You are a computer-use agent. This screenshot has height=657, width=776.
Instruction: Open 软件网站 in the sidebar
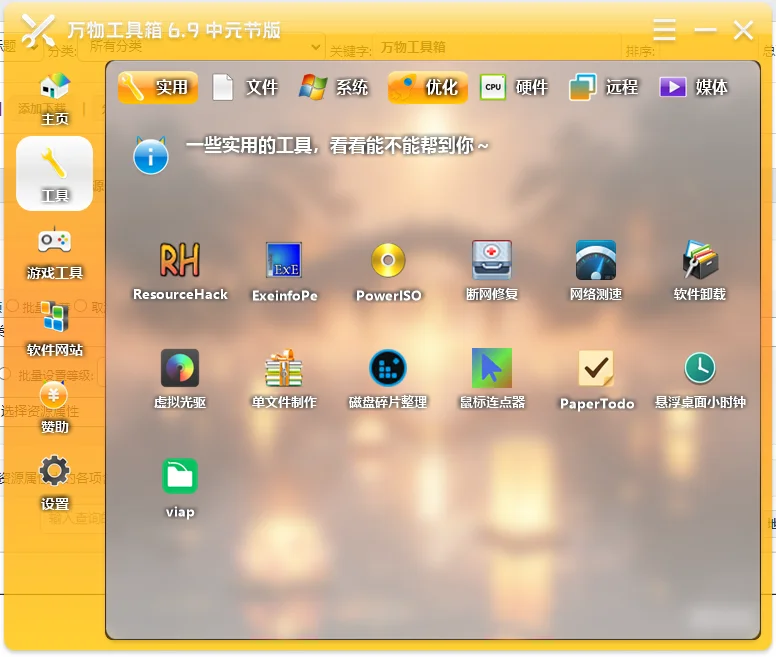(x=54, y=330)
